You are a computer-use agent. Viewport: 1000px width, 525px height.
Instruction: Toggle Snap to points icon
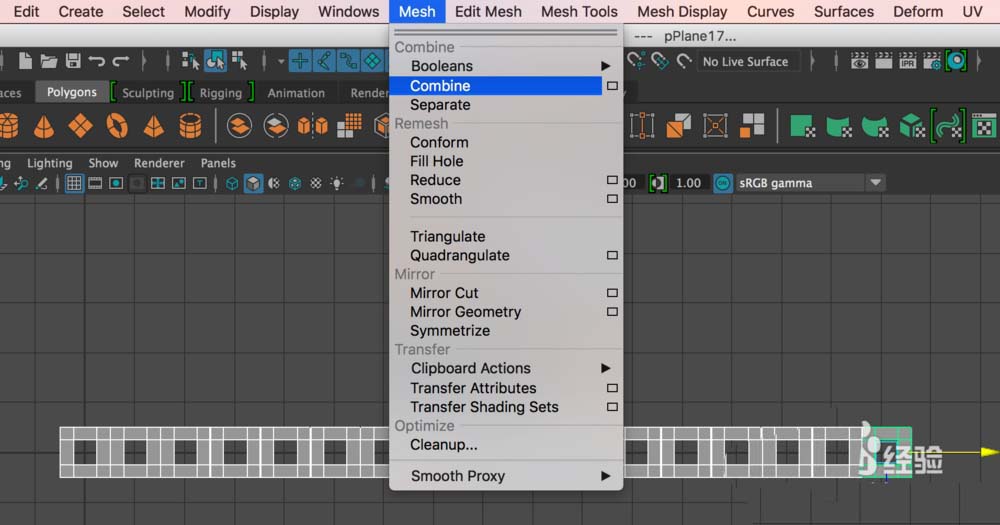coord(348,61)
